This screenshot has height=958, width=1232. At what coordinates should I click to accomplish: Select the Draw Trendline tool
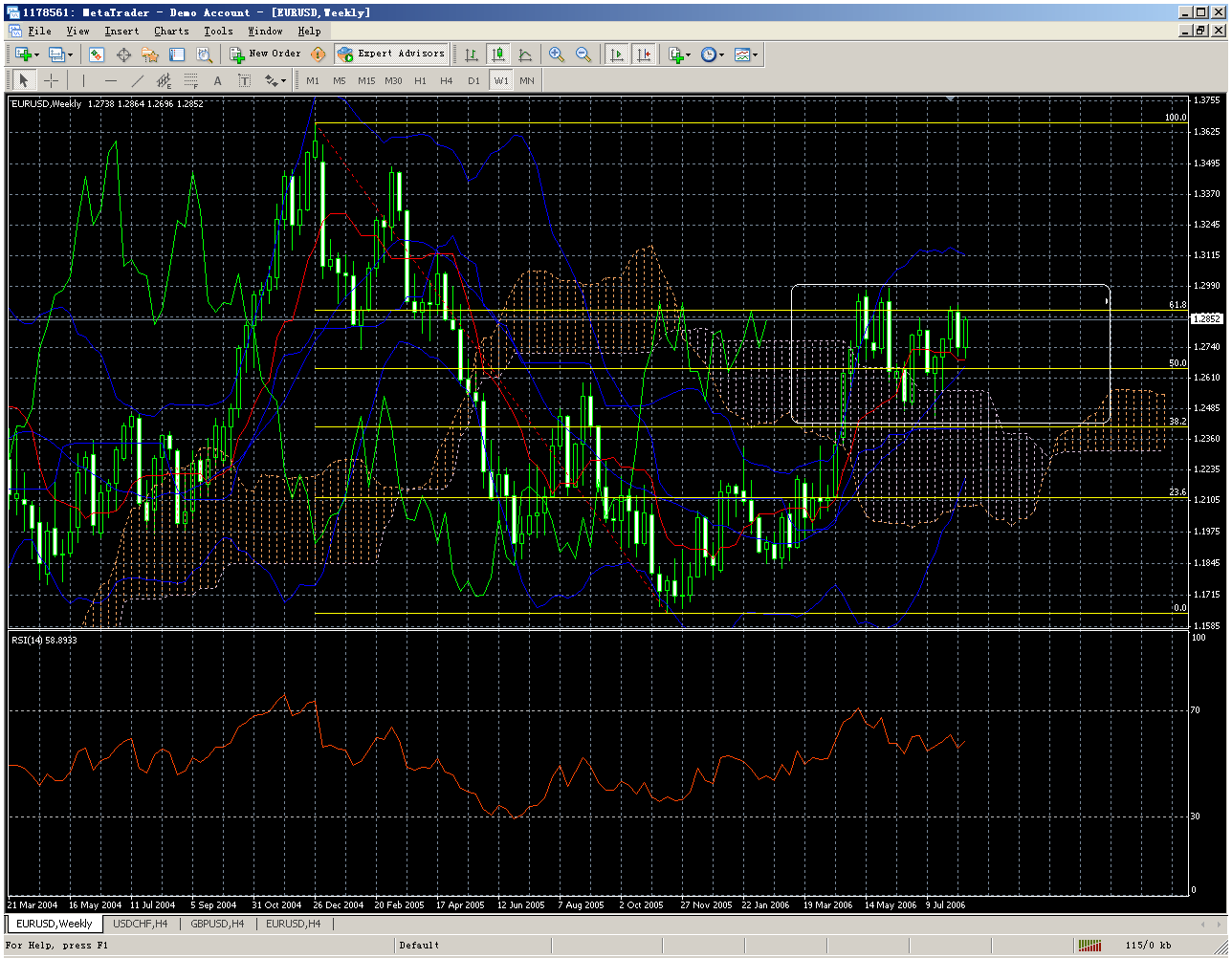pos(137,80)
